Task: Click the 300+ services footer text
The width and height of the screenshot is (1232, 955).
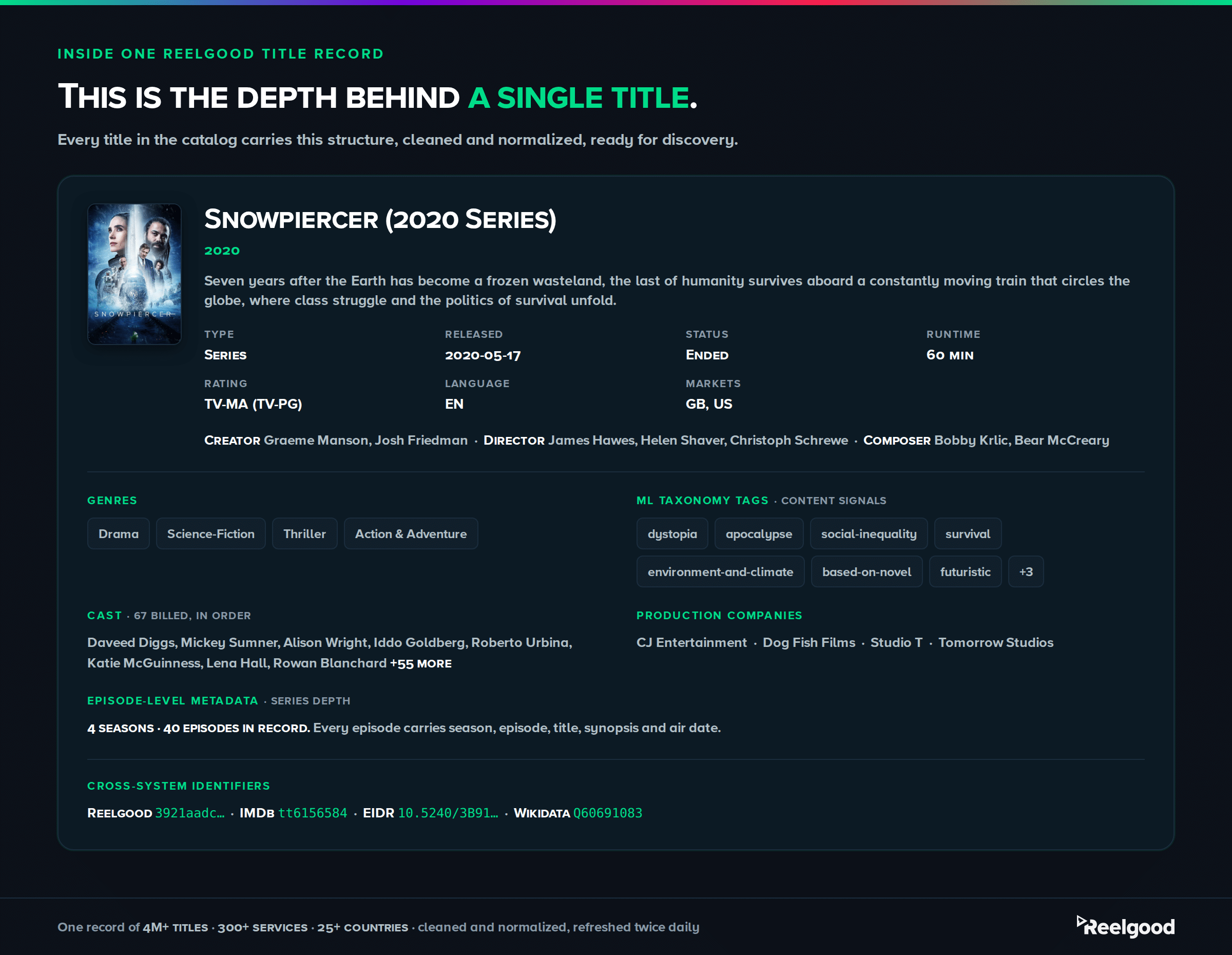Action: (262, 927)
